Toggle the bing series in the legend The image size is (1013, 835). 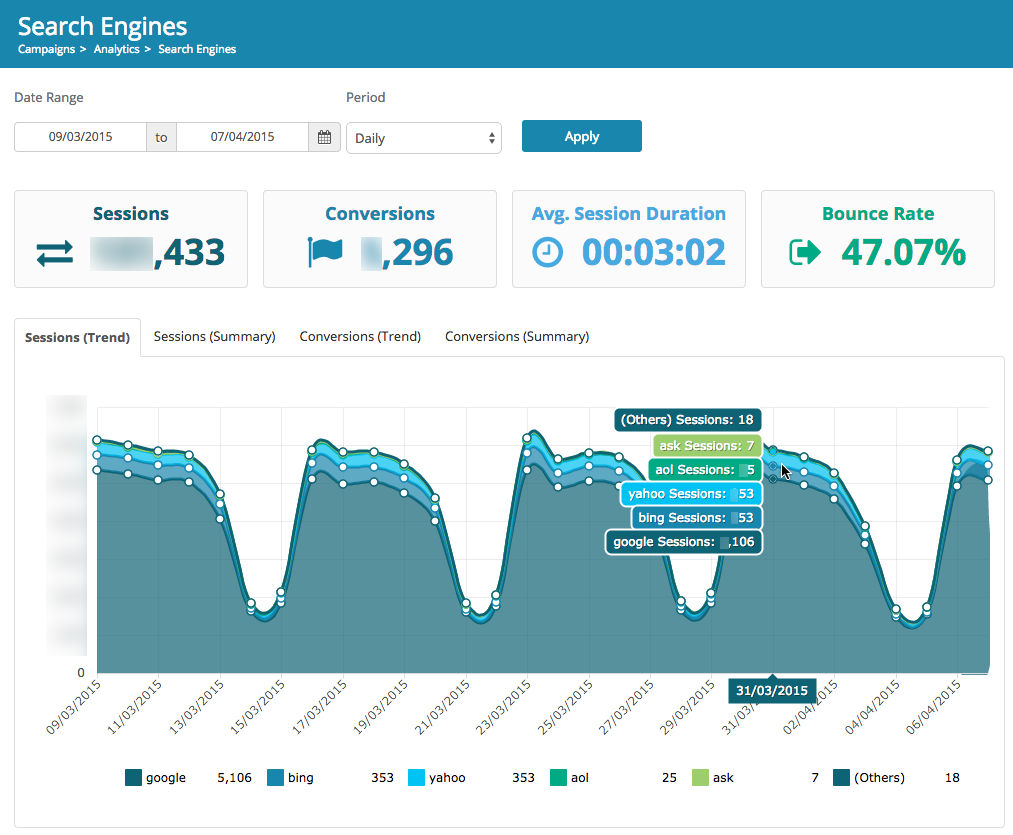click(x=300, y=777)
